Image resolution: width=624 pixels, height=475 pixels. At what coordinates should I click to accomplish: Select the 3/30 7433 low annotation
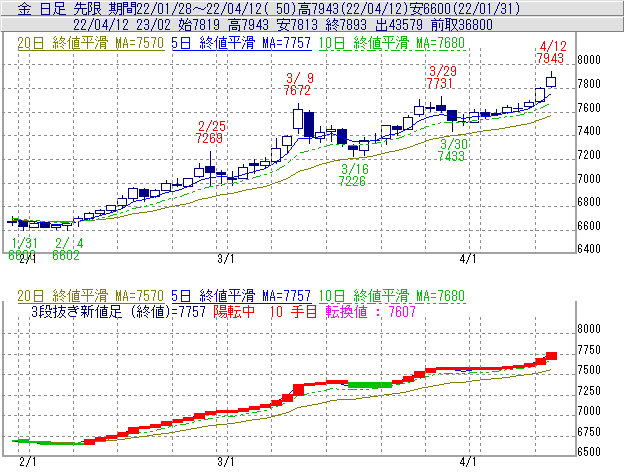(x=452, y=150)
